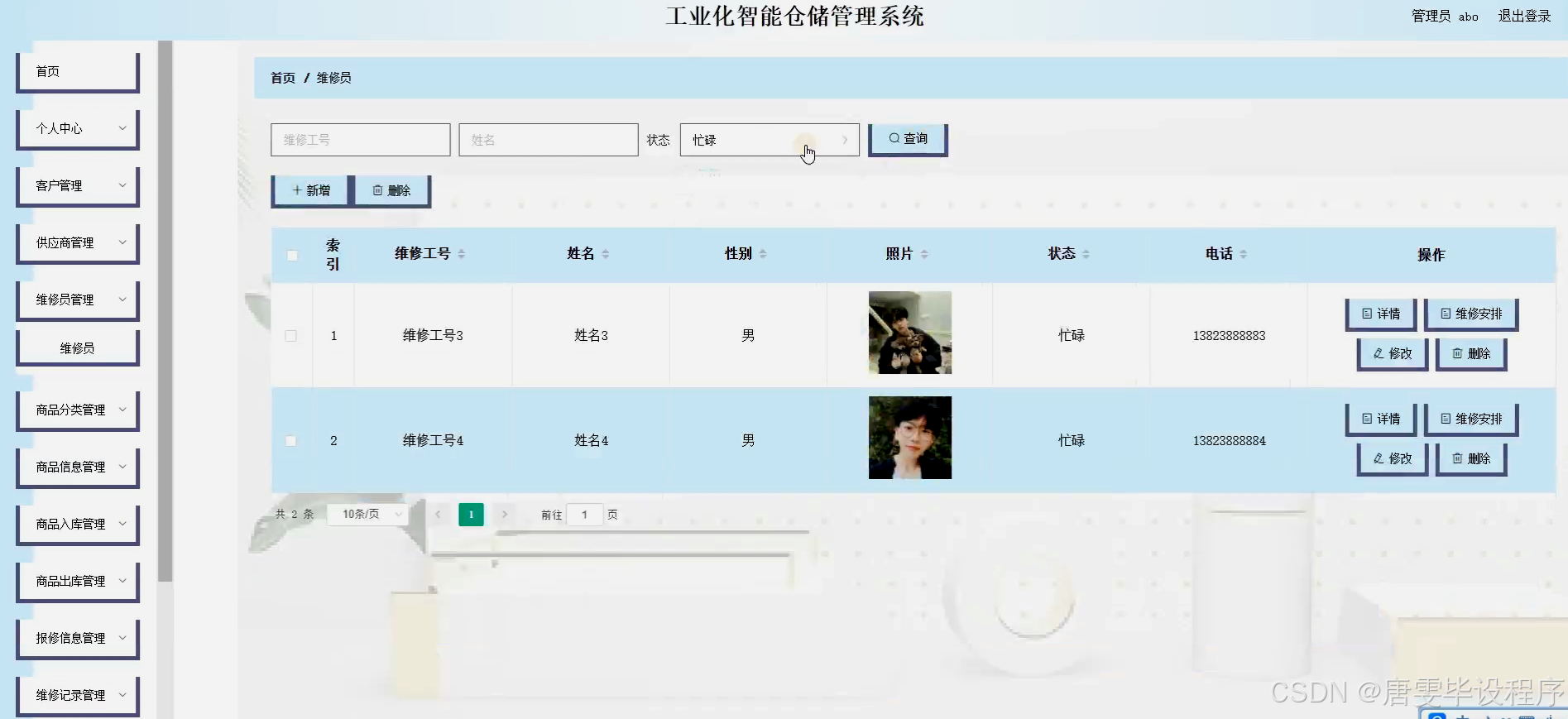Screen dimensions: 1568x719
Task: Expand 供应商管理 sidebar menu
Action: pos(78,242)
